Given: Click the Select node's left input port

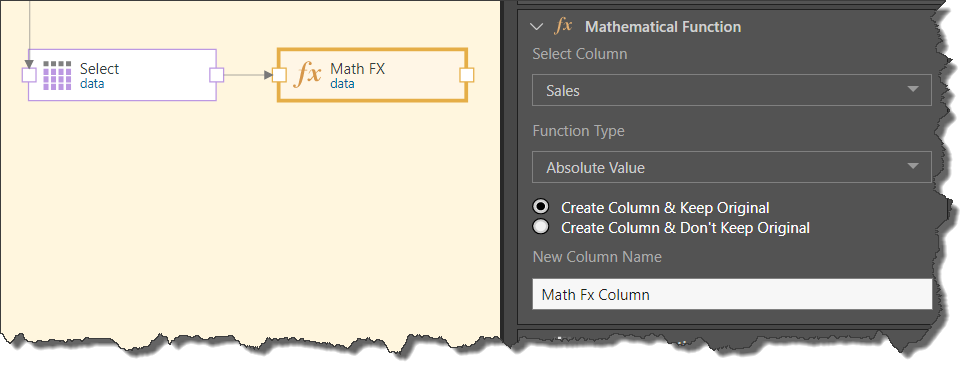Looking at the screenshot, I should point(29,75).
